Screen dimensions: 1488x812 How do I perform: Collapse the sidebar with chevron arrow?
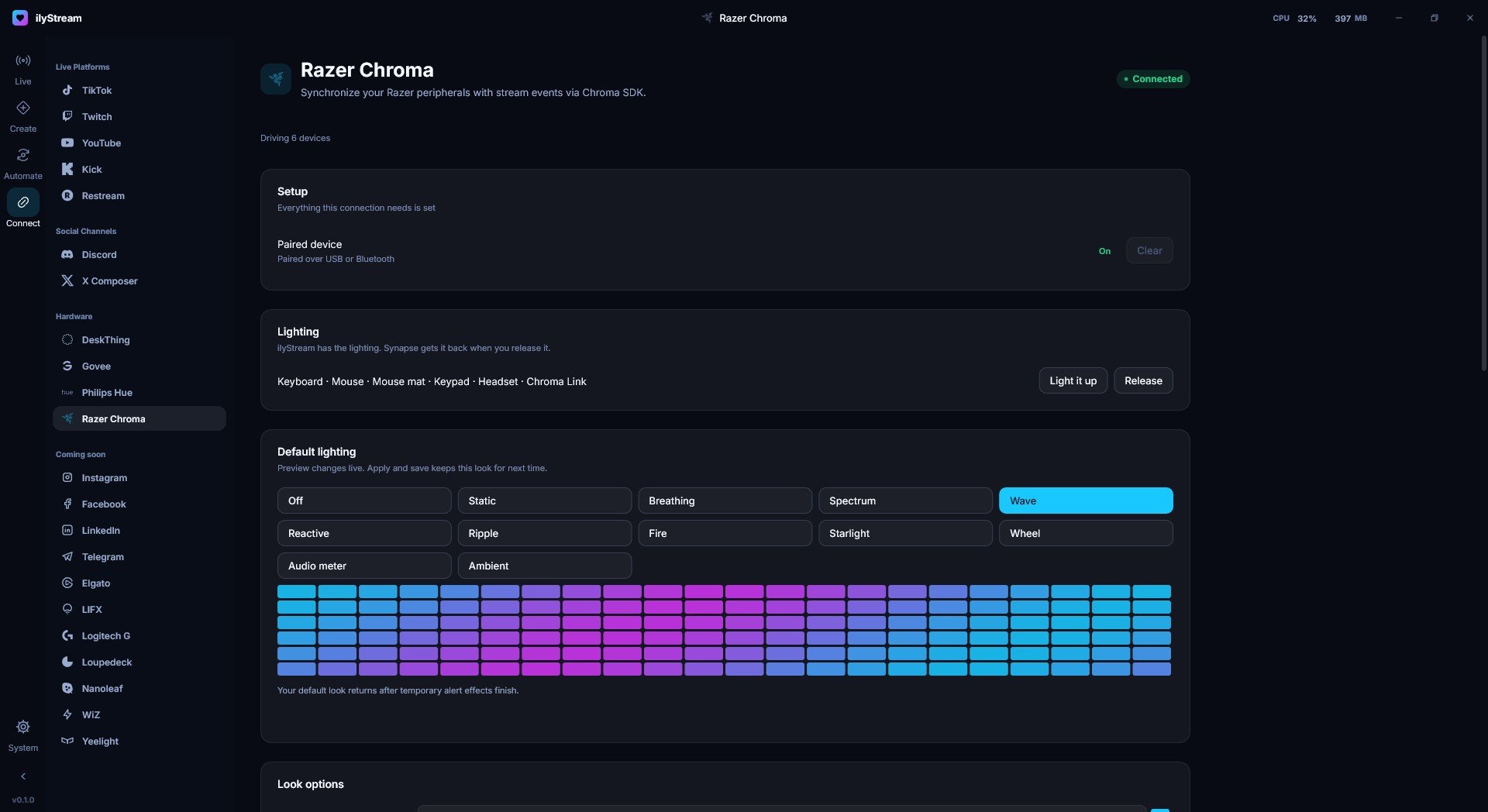tap(23, 776)
